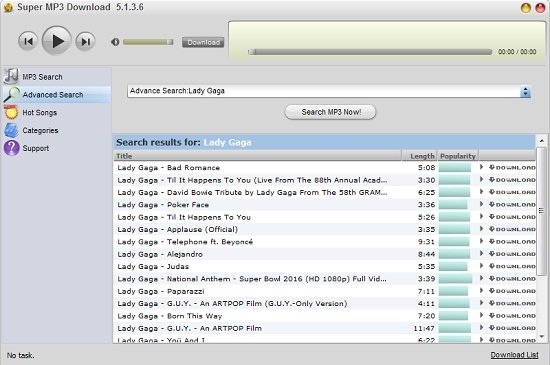550x365 pixels.
Task: Mute using the speaker icon
Action: tap(115, 42)
